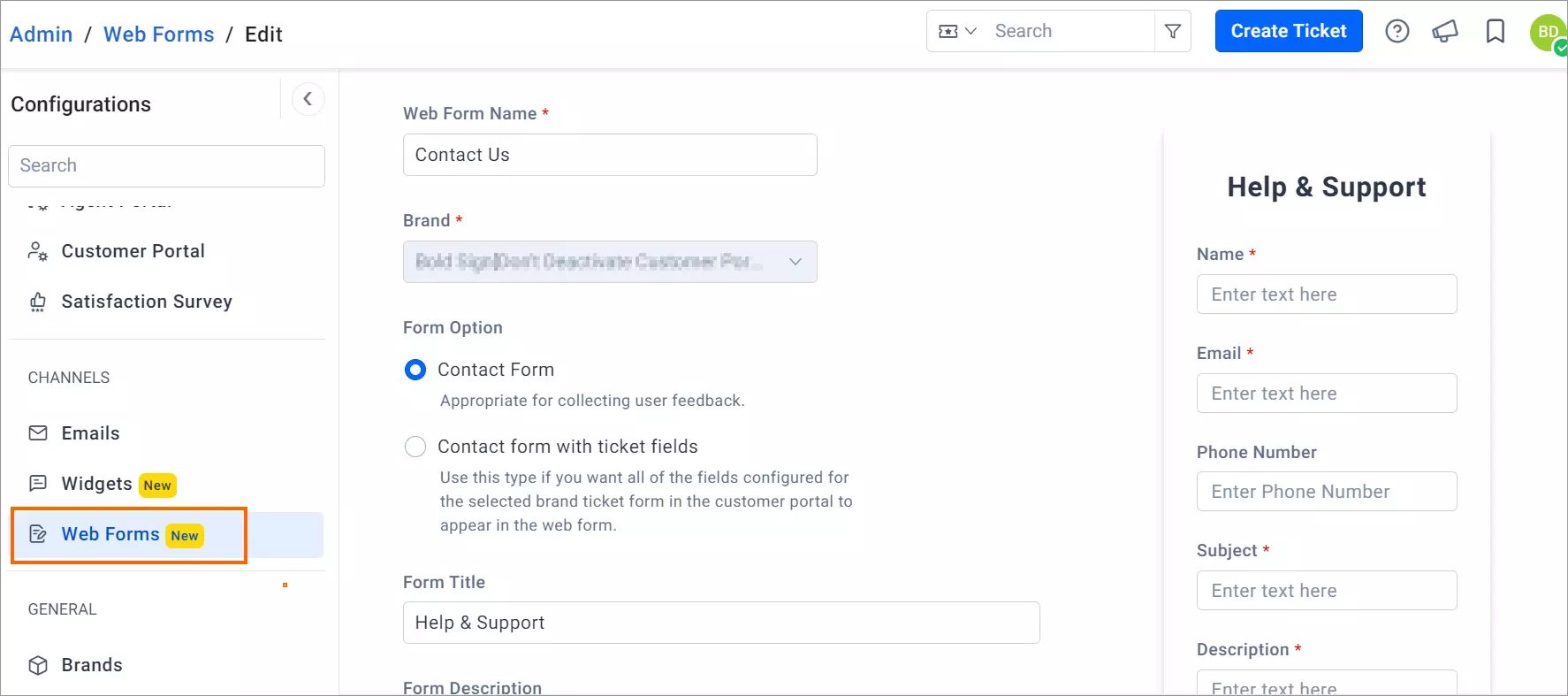Viewport: 1568px width, 696px height.
Task: Click the Satisfaction Survey thumbs icon
Action: pyautogui.click(x=38, y=302)
